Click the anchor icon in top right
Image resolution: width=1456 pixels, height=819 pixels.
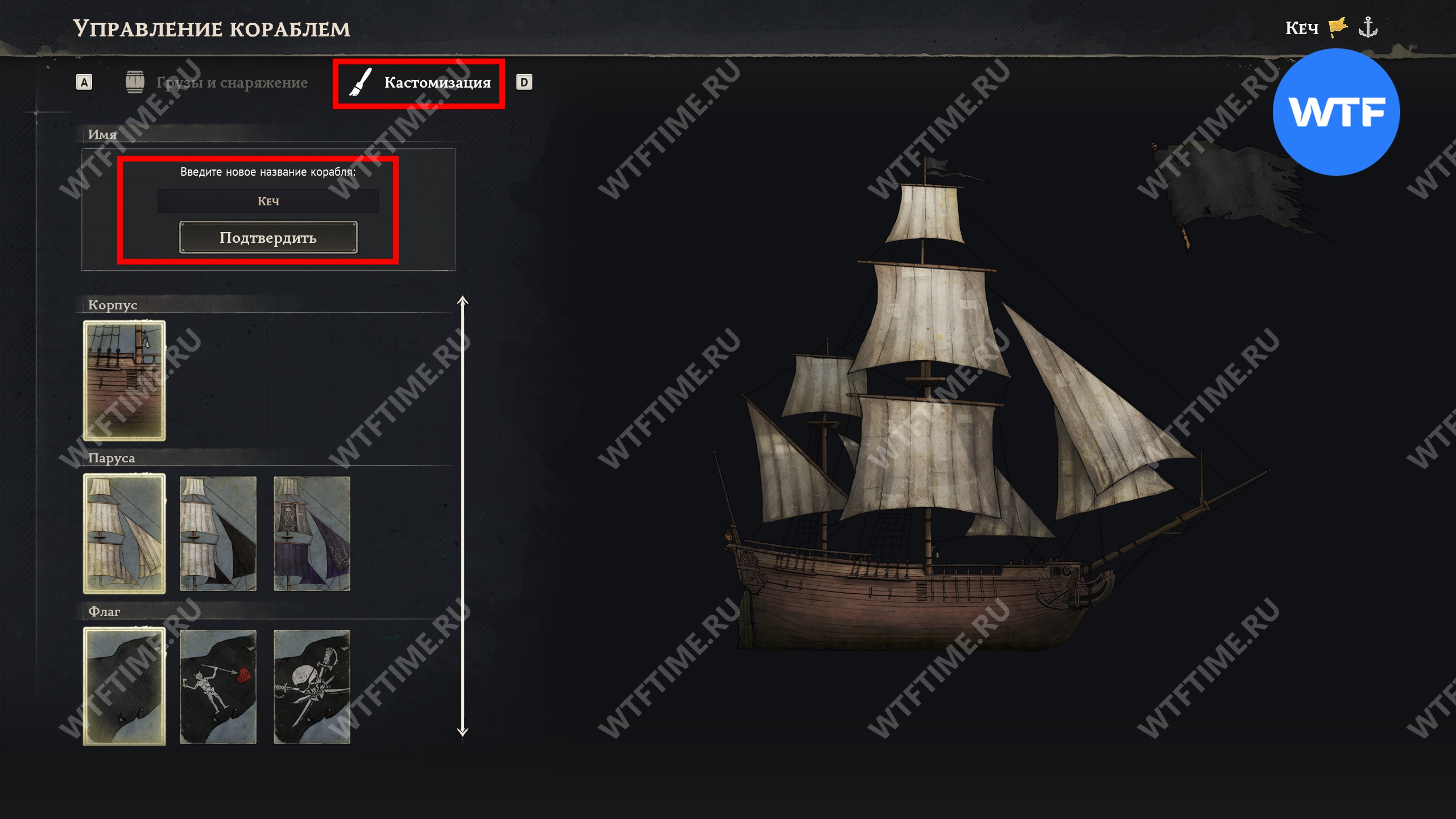(x=1367, y=27)
